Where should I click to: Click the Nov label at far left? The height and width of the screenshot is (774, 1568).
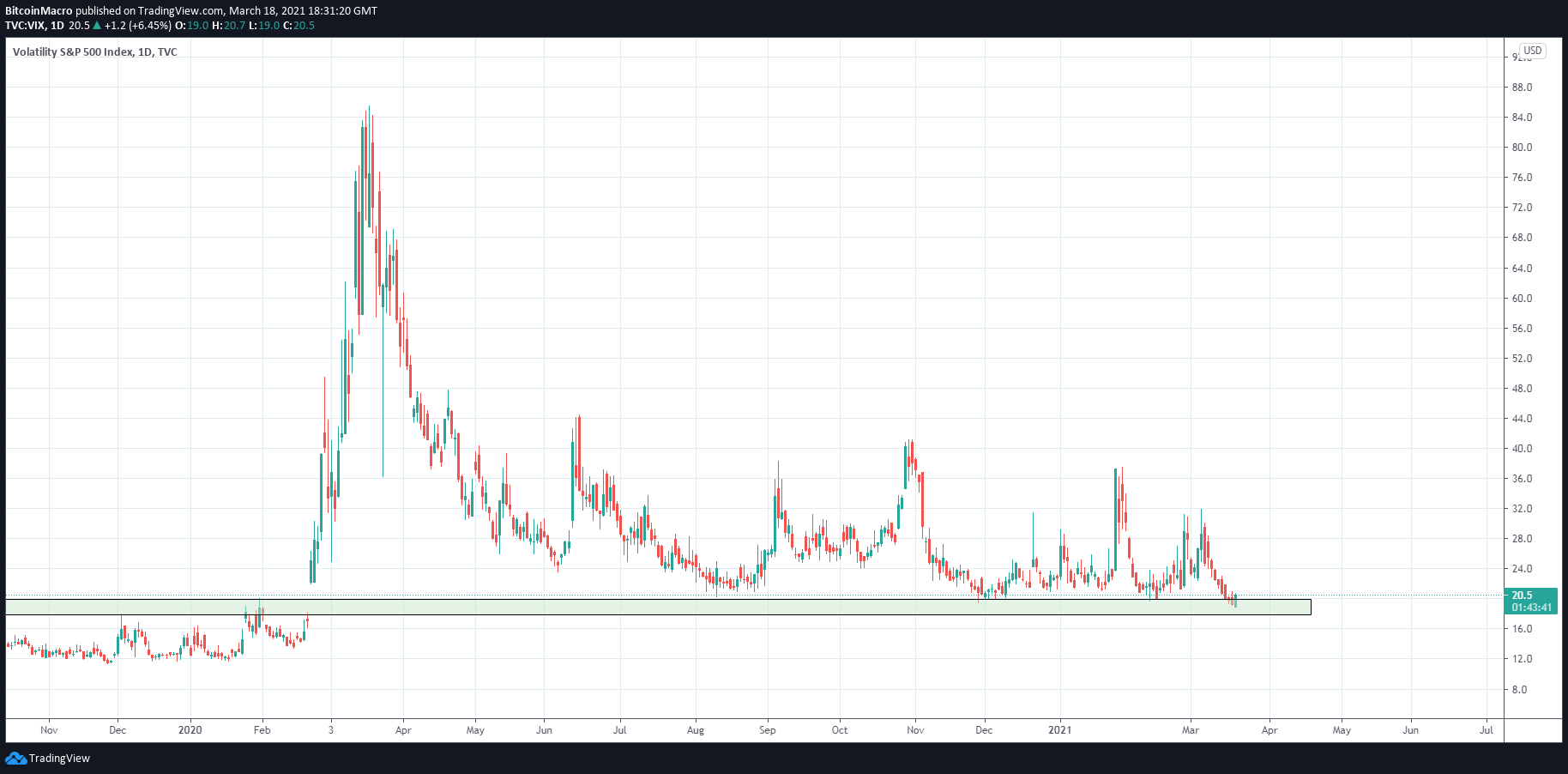click(x=49, y=730)
